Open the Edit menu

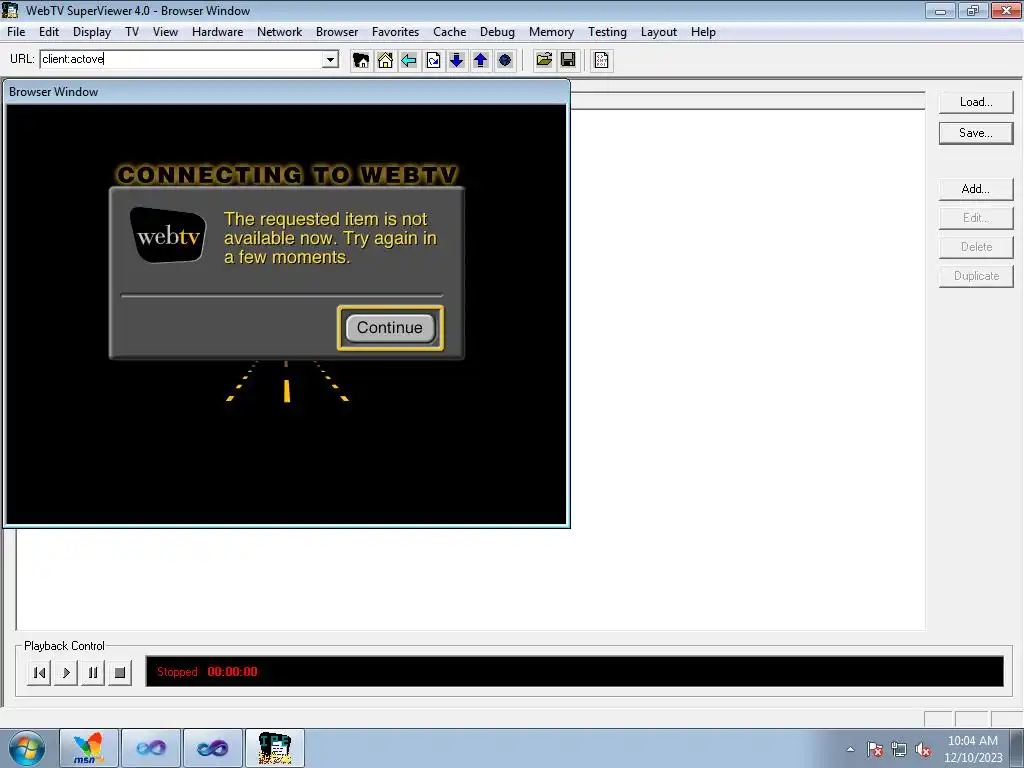pyautogui.click(x=49, y=32)
